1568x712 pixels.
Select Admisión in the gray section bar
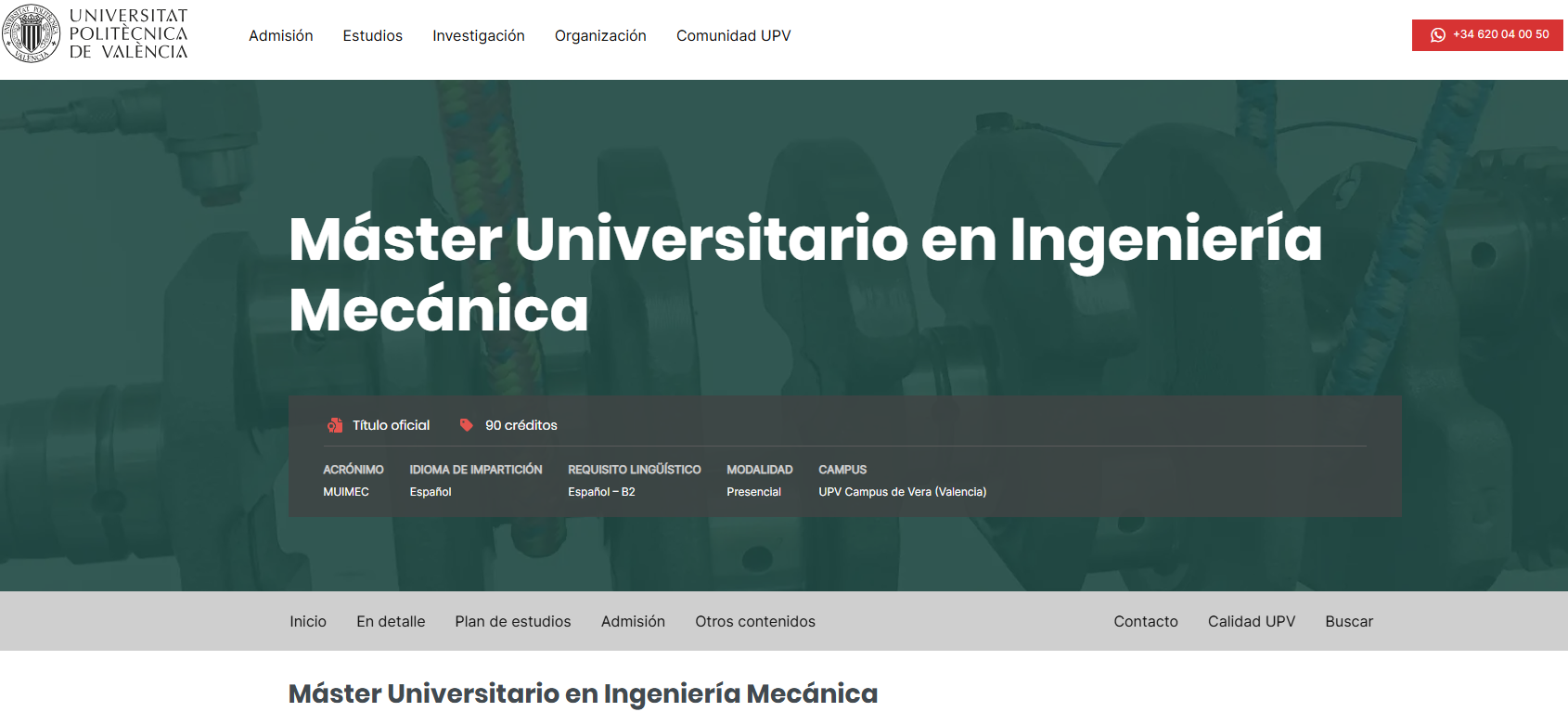pyautogui.click(x=633, y=621)
